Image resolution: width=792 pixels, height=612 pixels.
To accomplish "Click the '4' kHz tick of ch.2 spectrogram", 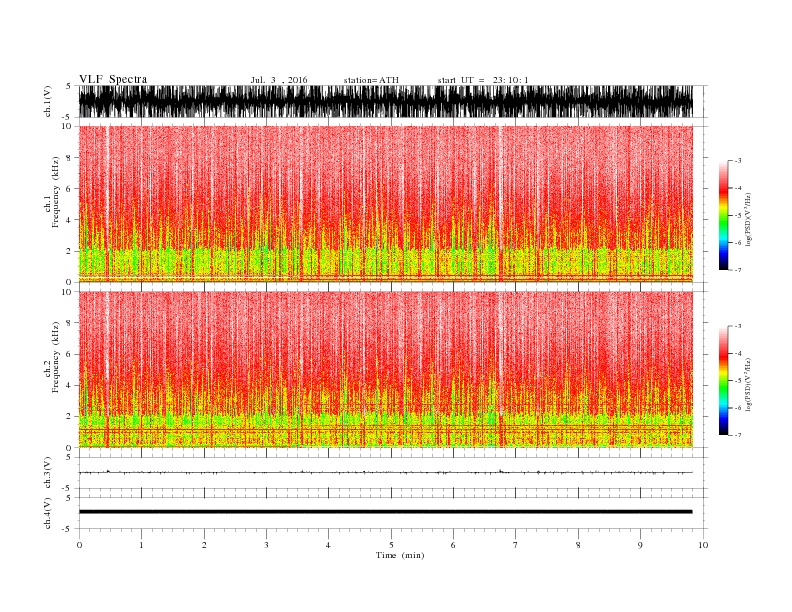I will tap(69, 385).
